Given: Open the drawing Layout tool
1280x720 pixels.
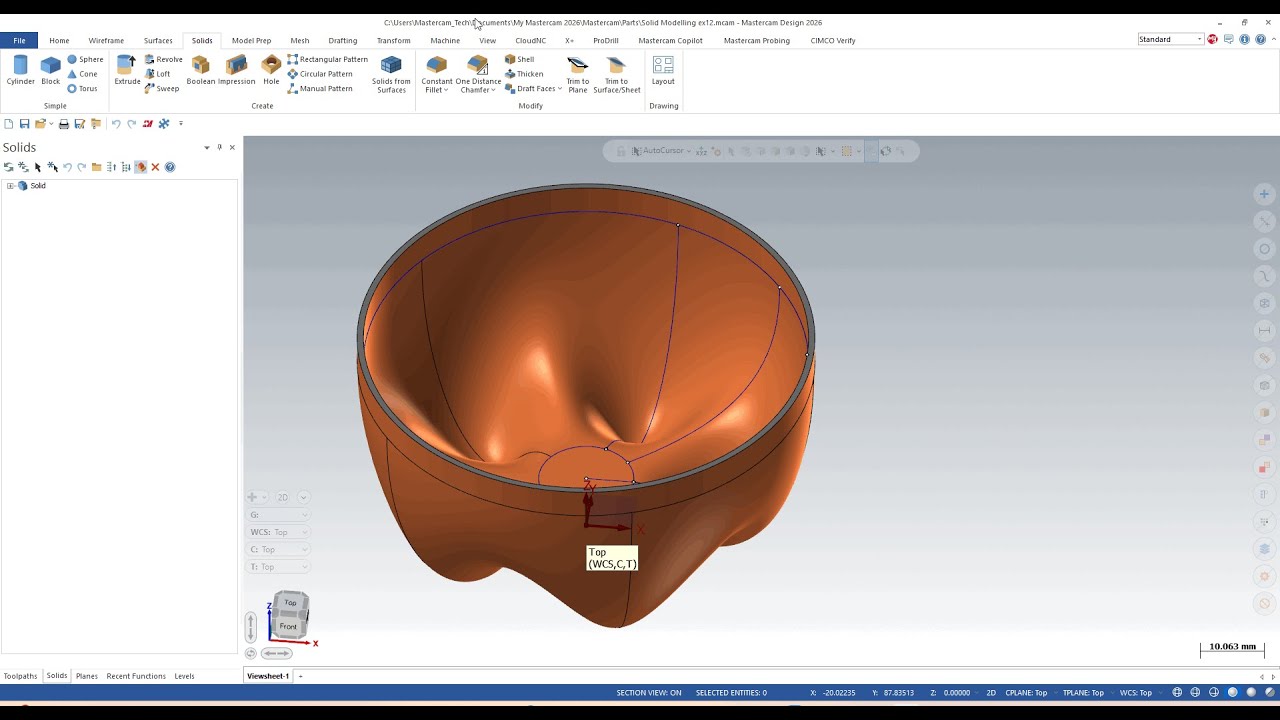Looking at the screenshot, I should tap(663, 70).
